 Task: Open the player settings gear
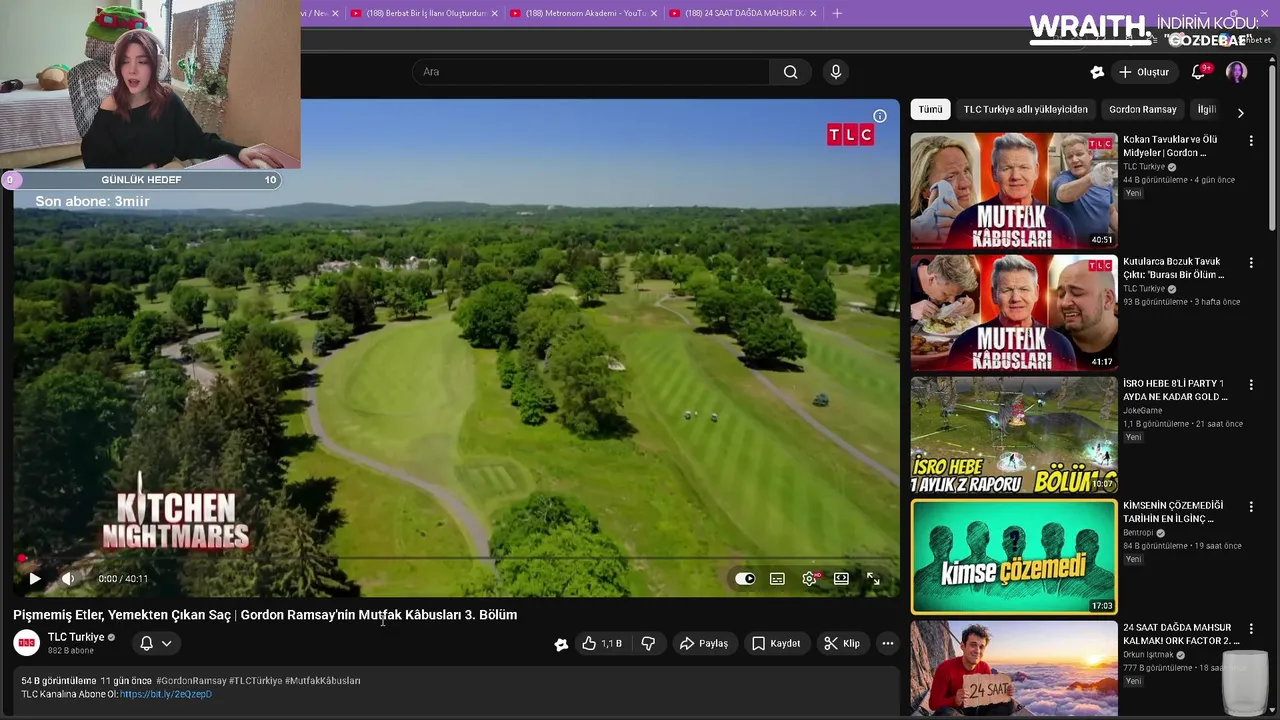(x=810, y=579)
